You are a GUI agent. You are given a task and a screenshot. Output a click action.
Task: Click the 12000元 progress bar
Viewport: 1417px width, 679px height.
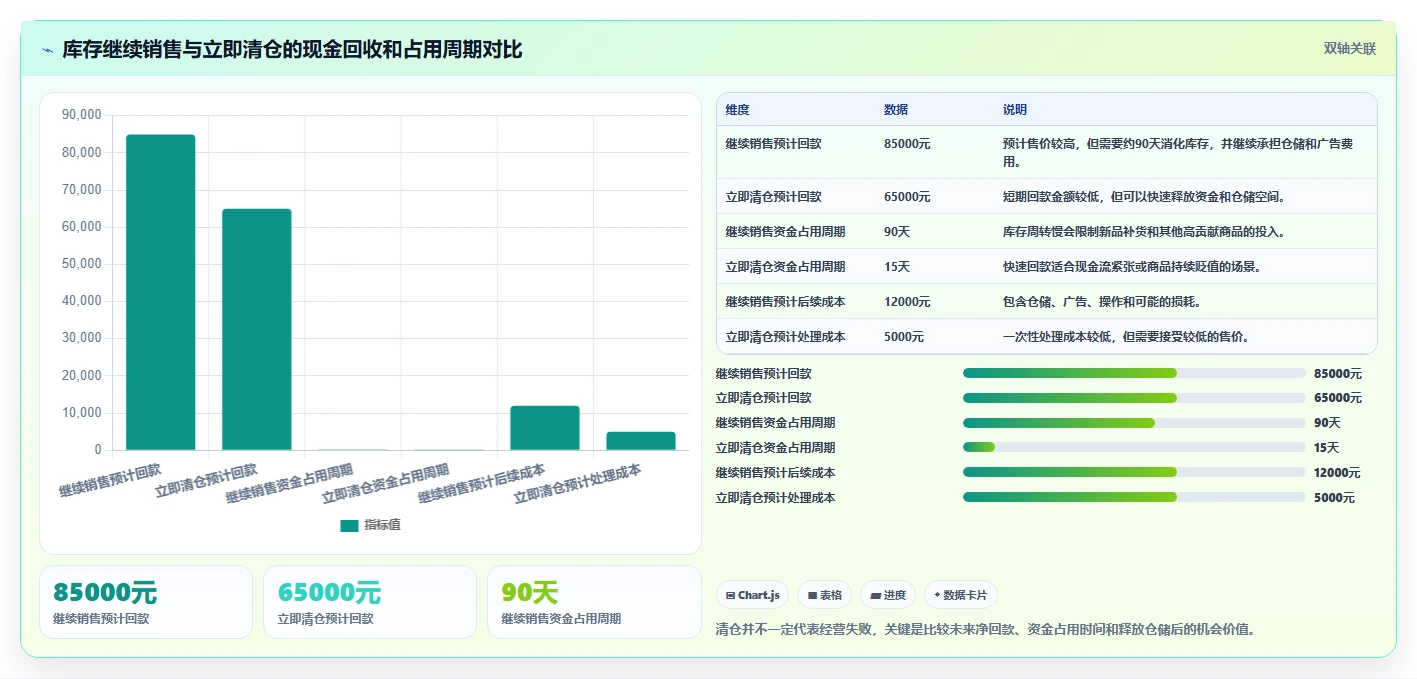pos(1134,472)
